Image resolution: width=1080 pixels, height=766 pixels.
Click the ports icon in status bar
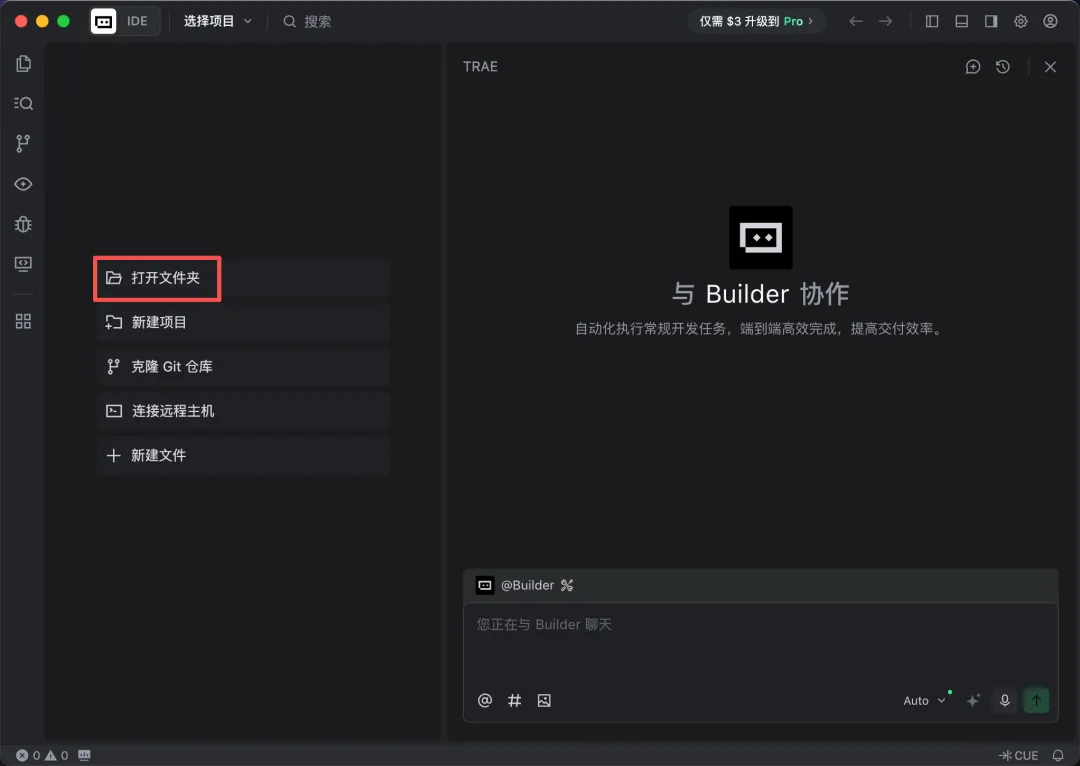click(84, 756)
